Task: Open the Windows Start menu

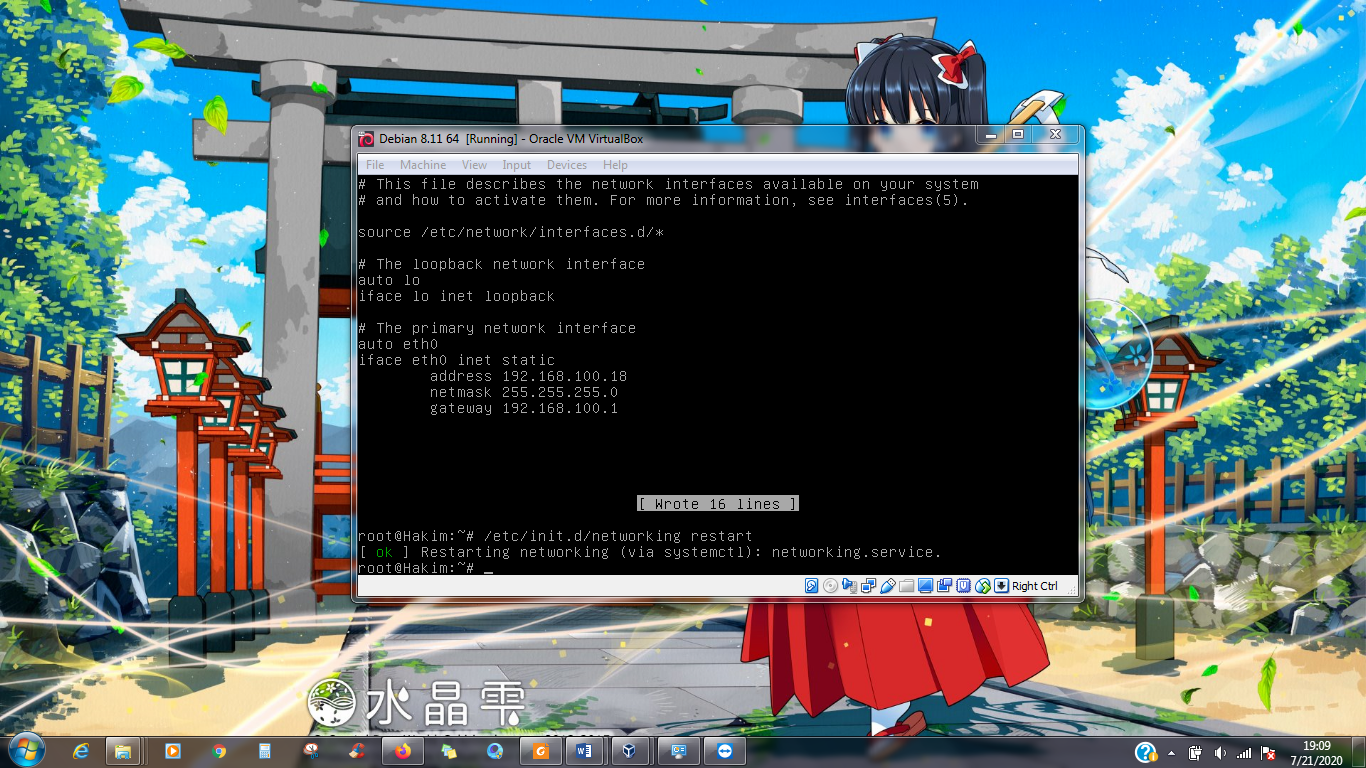Action: [x=25, y=750]
